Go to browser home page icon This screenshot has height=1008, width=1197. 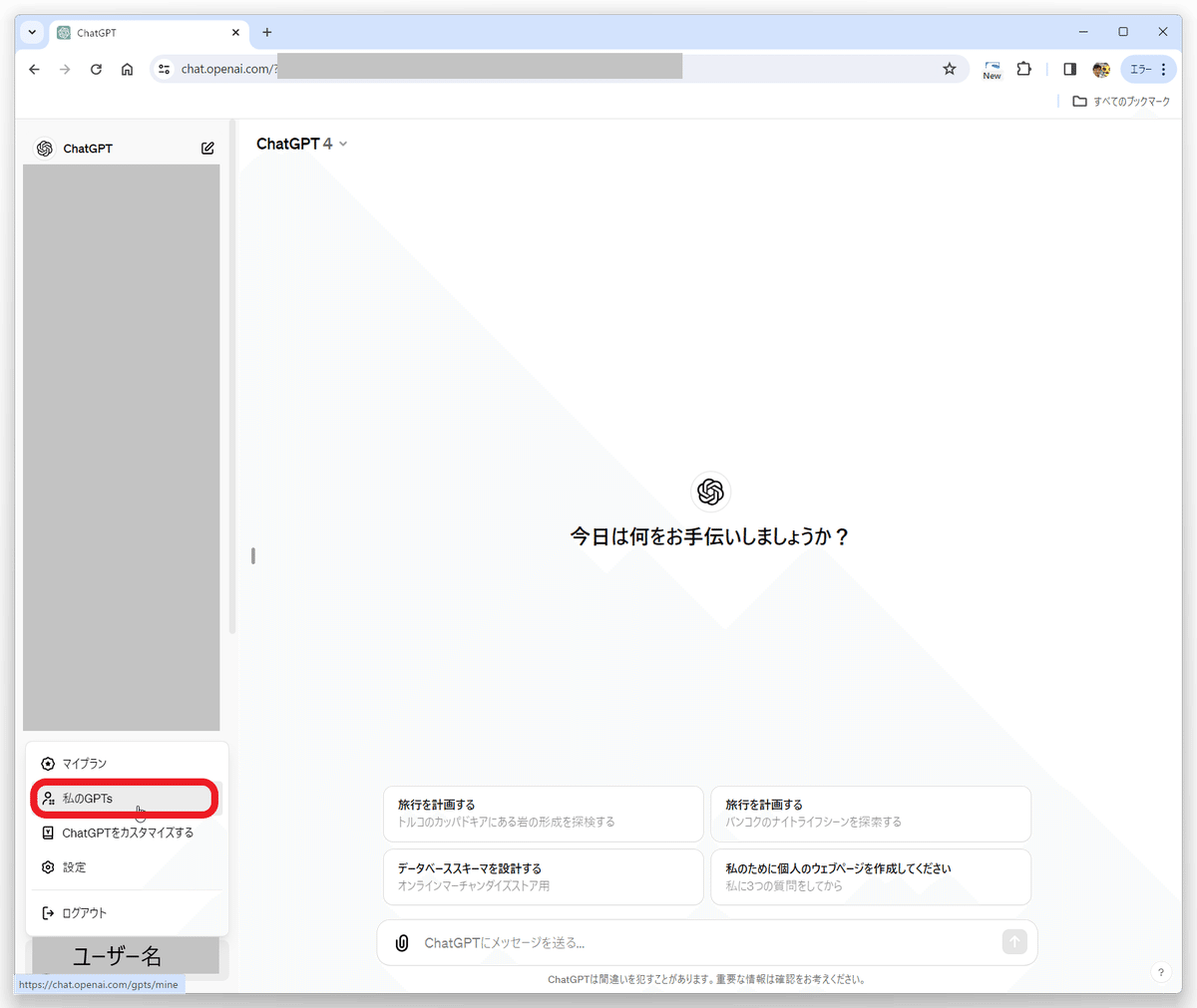[x=127, y=69]
